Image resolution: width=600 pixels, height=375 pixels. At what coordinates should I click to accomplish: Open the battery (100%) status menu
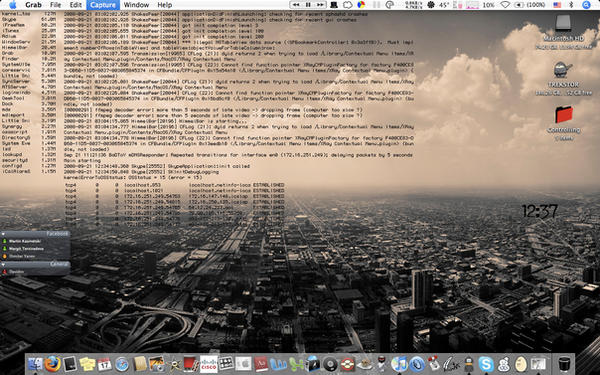(x=530, y=5)
